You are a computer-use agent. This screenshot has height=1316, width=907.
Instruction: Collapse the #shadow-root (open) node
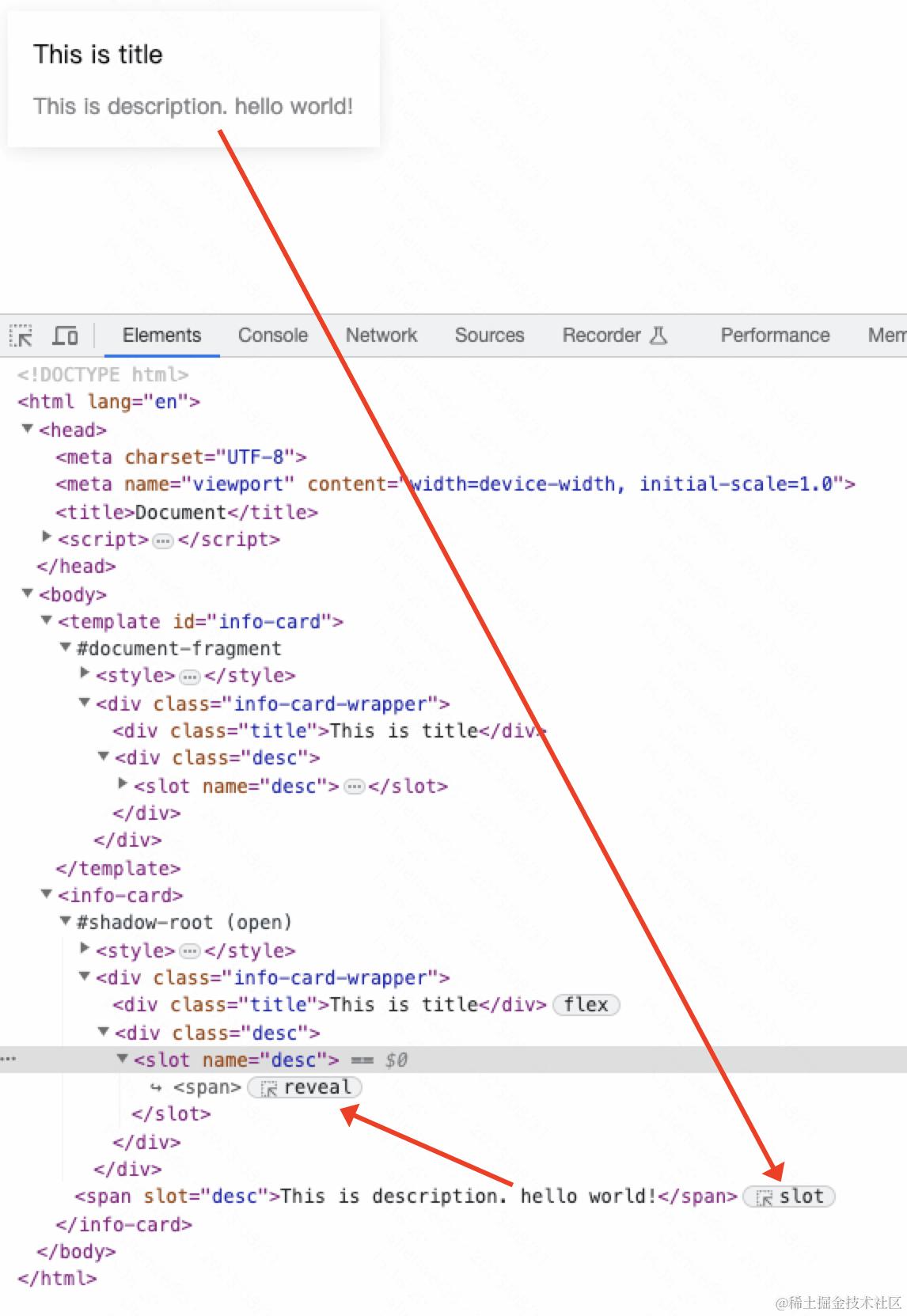[x=66, y=921]
